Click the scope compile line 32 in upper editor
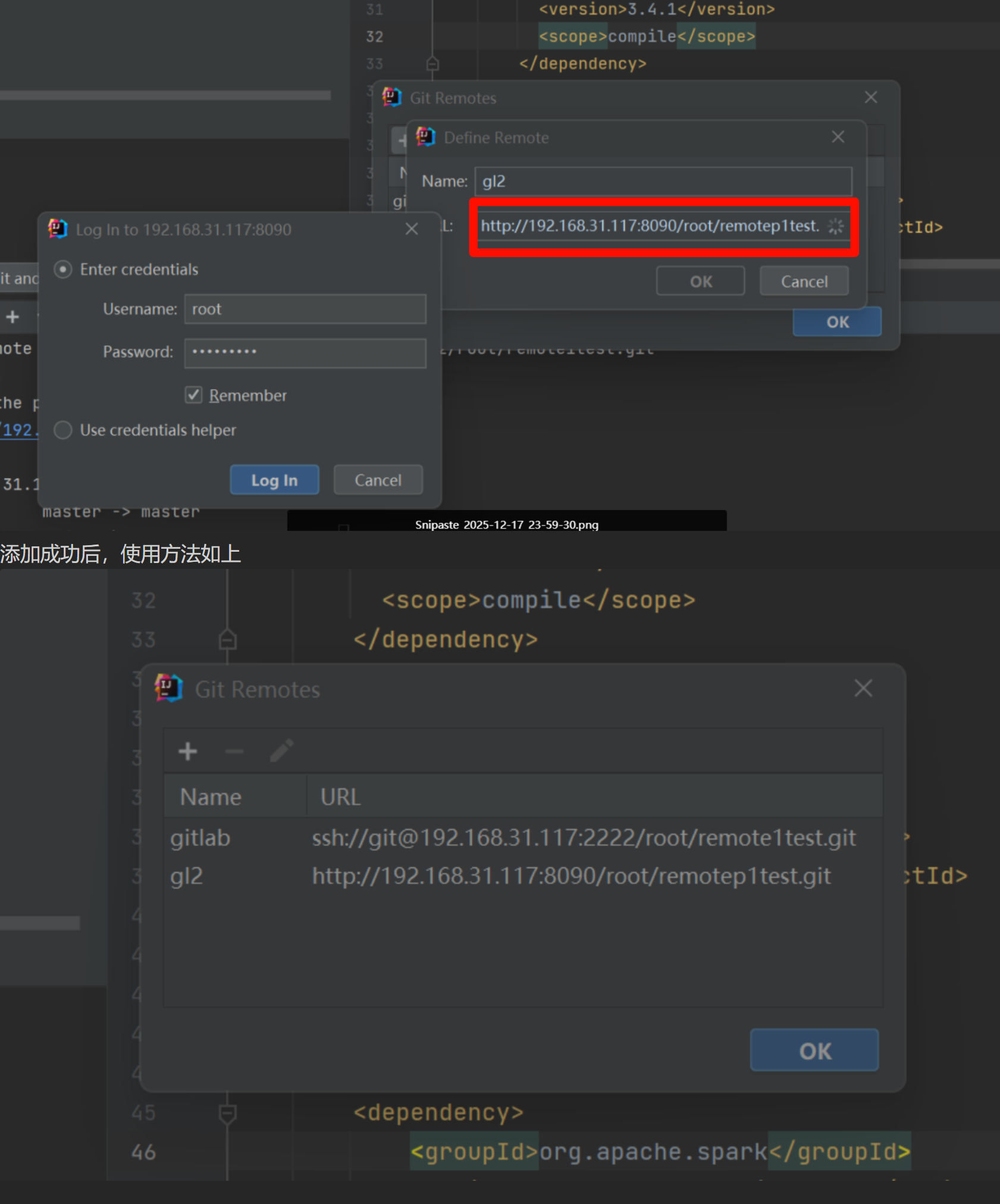The height and width of the screenshot is (1204, 1000). click(647, 36)
